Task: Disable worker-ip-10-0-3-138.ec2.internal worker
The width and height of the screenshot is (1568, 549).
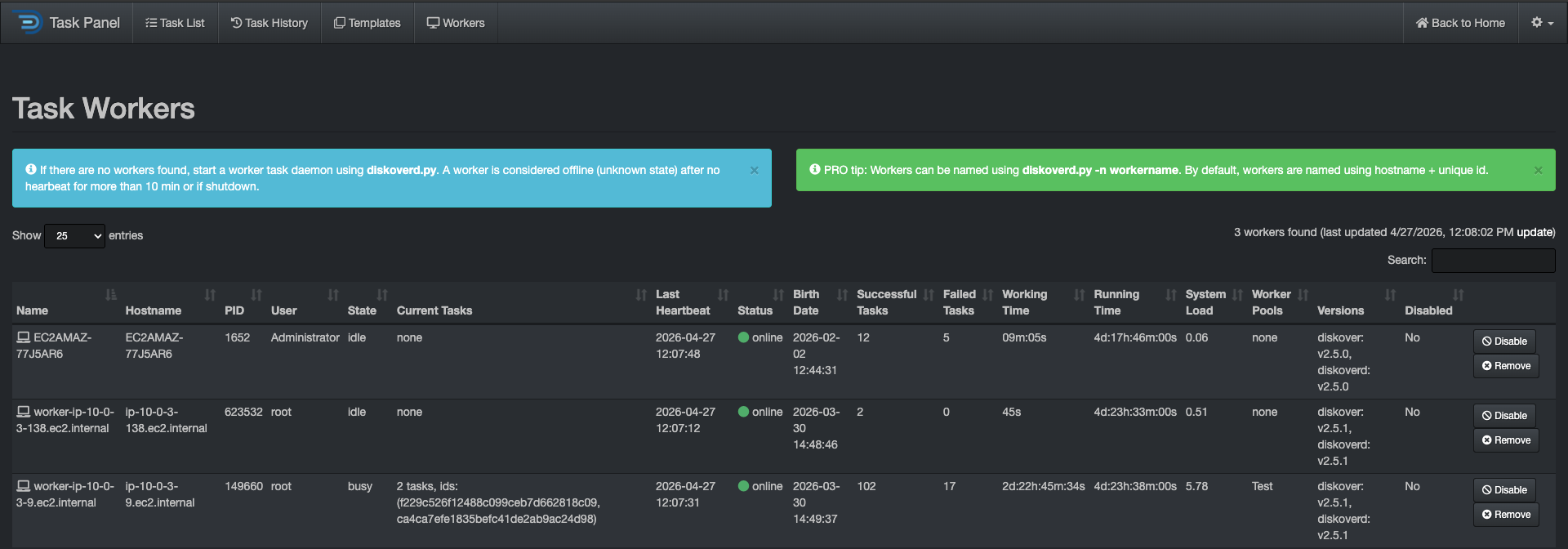Action: click(1504, 415)
